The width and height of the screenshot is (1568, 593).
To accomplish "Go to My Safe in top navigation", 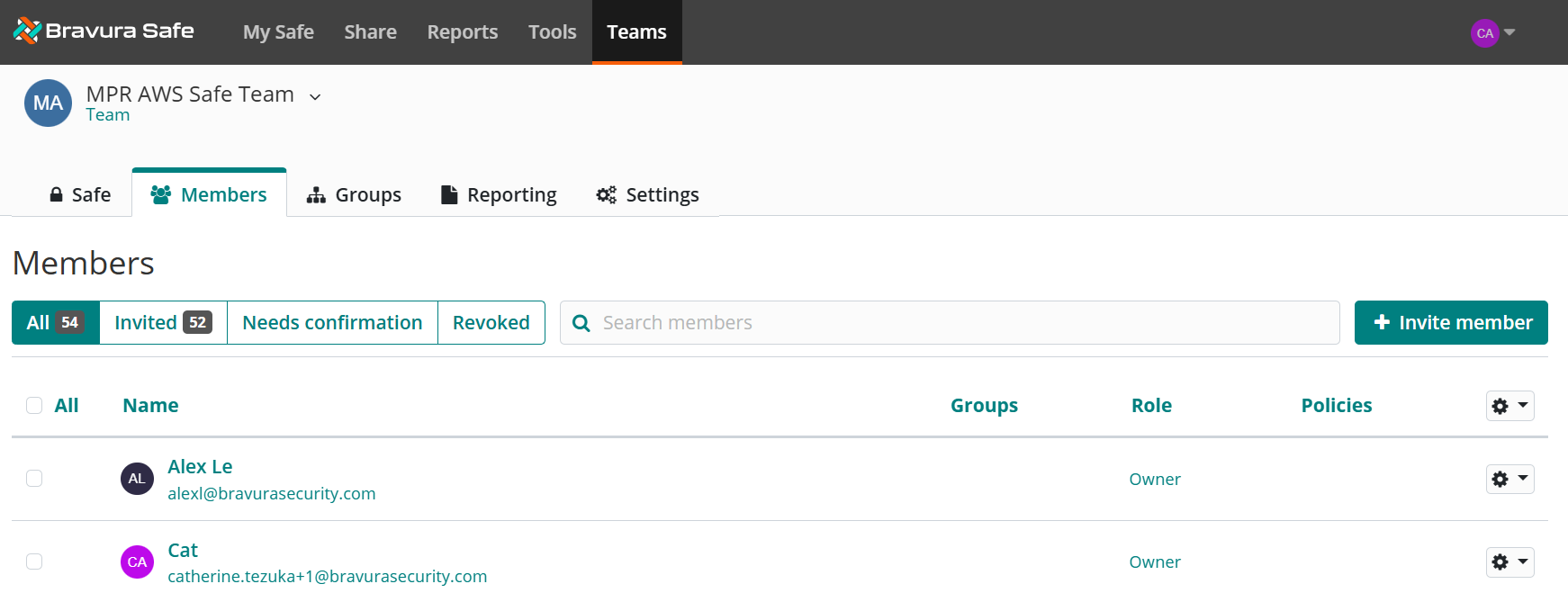I will point(278,32).
